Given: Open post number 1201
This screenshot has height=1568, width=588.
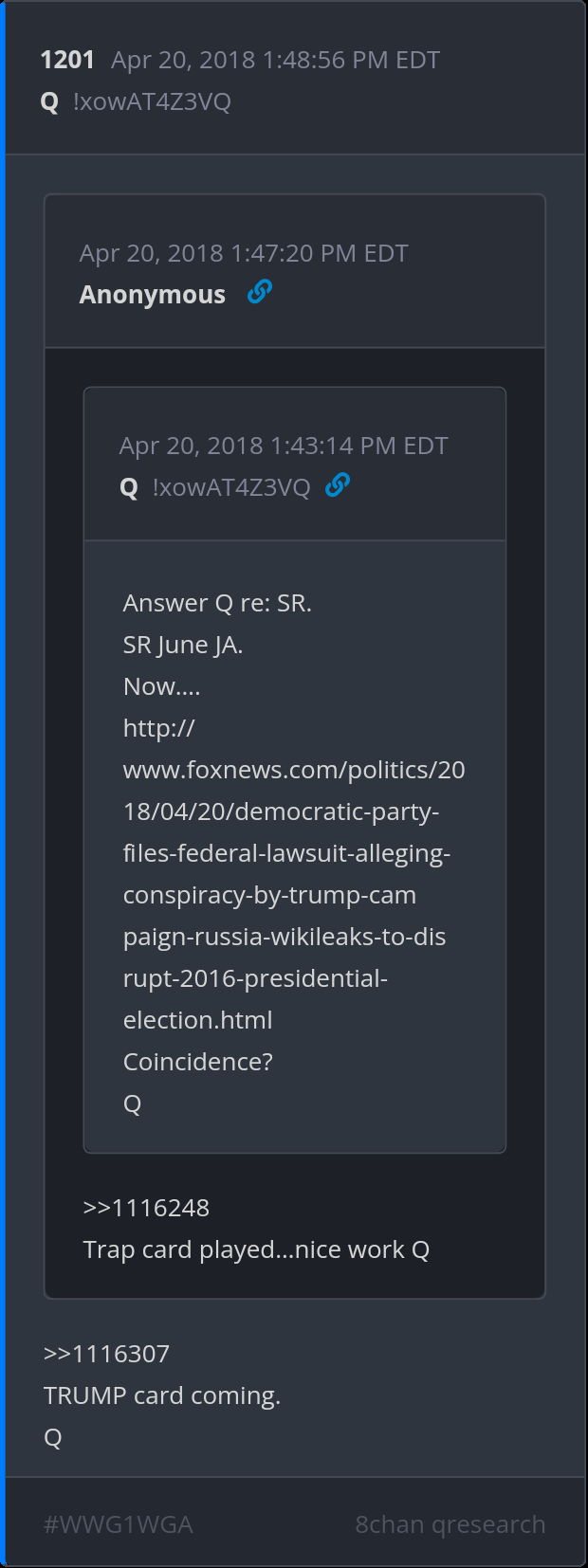Looking at the screenshot, I should pyautogui.click(x=67, y=60).
